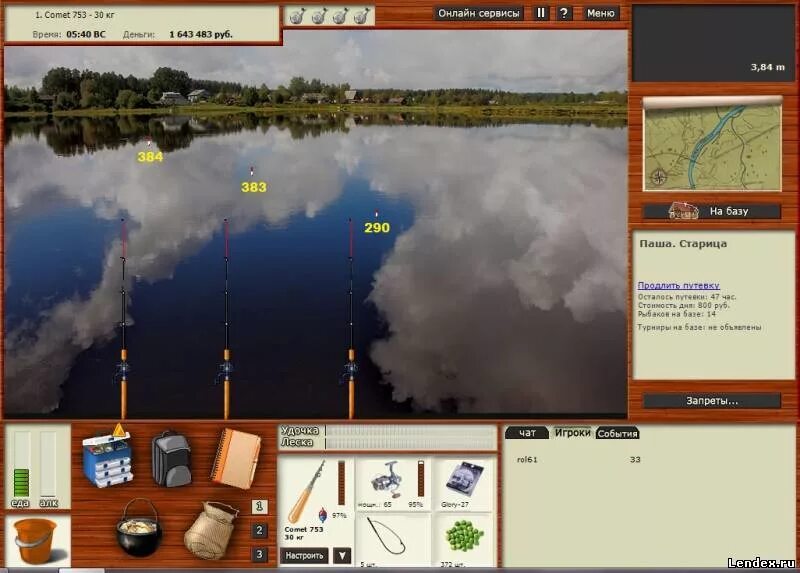Pause the game with the pause button
Screen dimensions: 800x573
click(x=541, y=13)
